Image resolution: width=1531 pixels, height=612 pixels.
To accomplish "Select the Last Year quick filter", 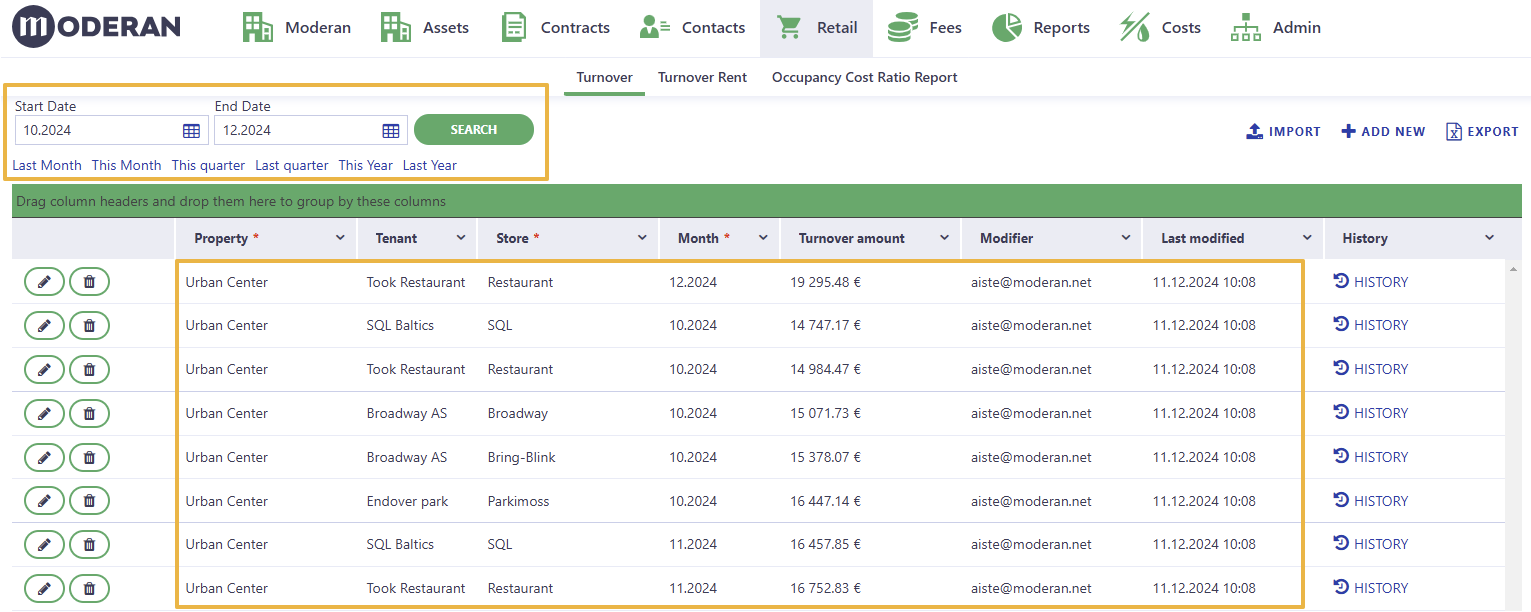I will coord(430,165).
